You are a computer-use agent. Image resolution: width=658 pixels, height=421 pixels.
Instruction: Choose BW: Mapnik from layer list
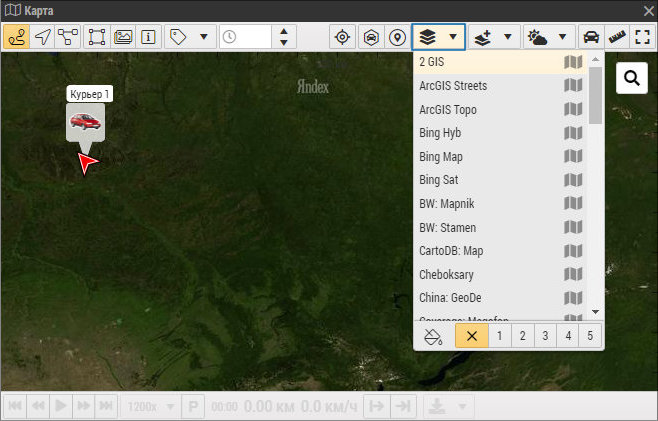point(499,204)
